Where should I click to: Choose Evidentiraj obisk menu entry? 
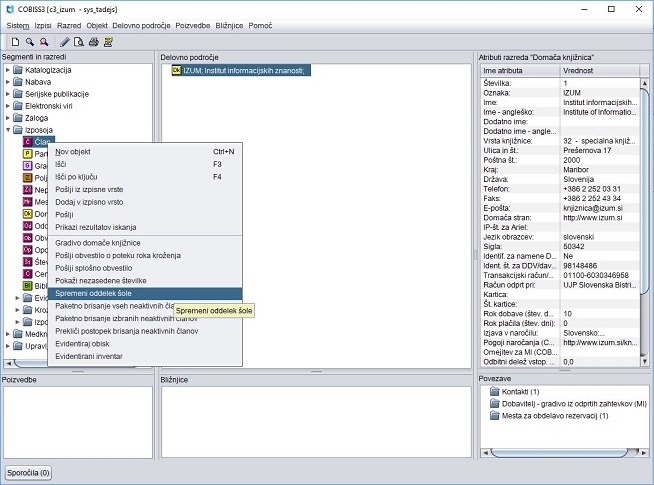[x=145, y=344]
